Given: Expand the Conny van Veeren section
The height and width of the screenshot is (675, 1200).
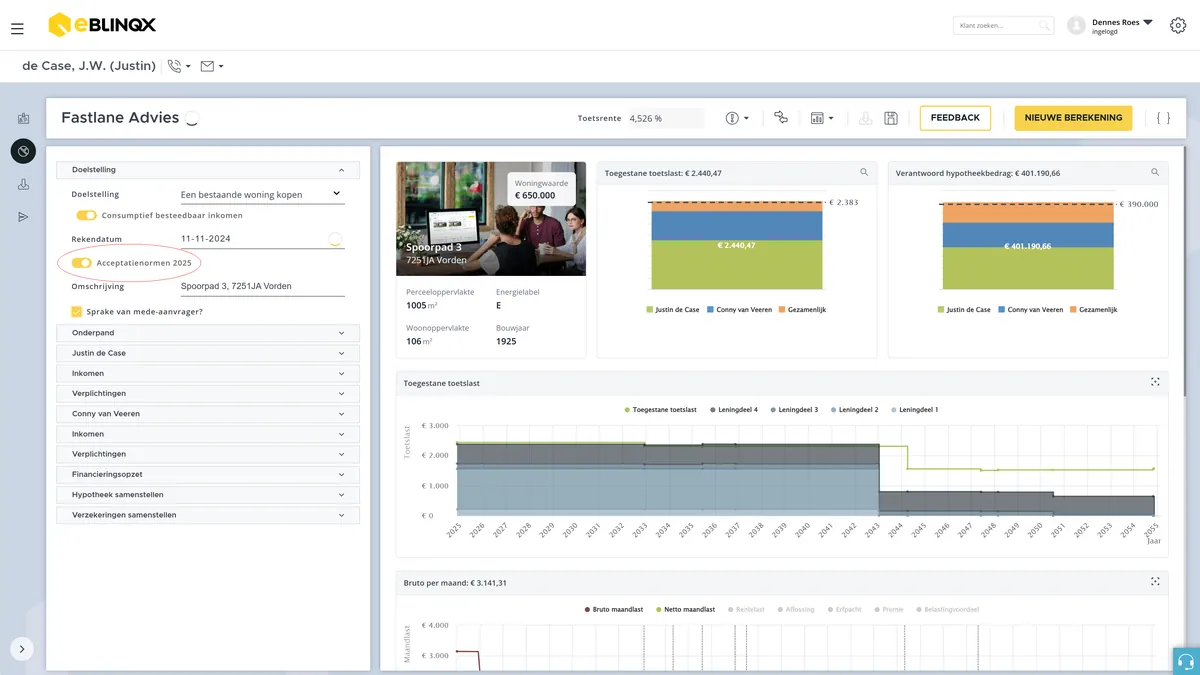Looking at the screenshot, I should tap(208, 414).
